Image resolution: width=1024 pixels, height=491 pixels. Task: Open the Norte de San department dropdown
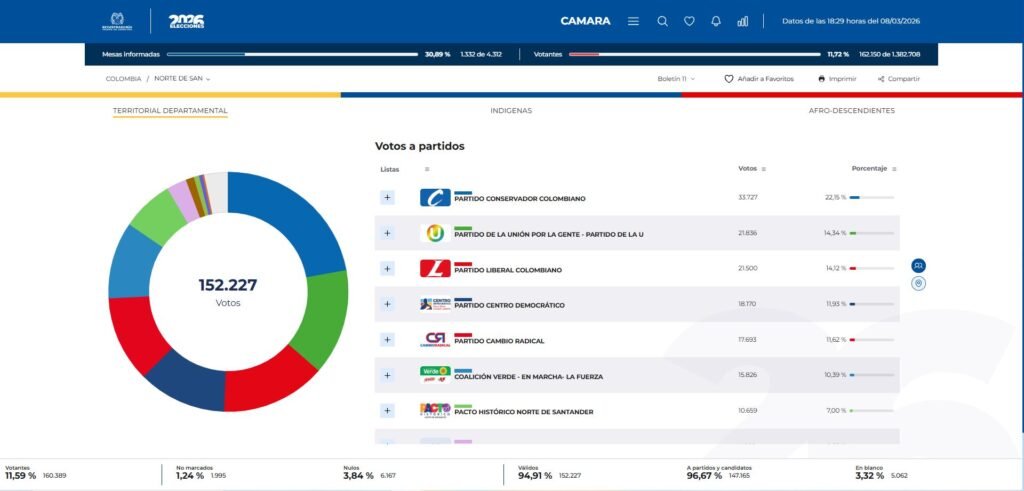[x=182, y=78]
